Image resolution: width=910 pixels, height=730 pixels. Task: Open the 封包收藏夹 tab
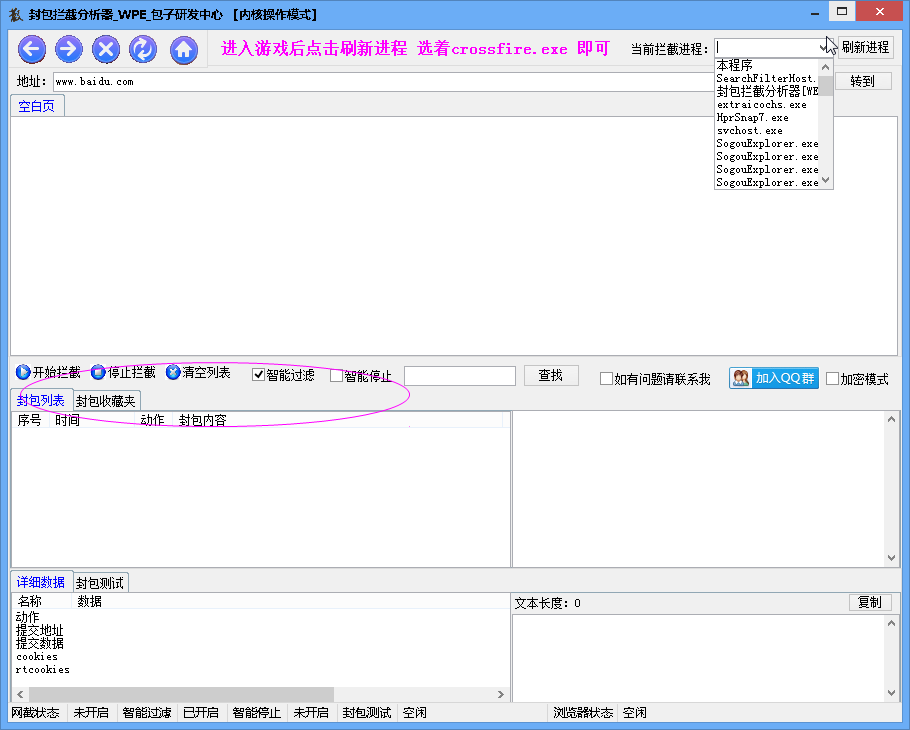pos(106,401)
